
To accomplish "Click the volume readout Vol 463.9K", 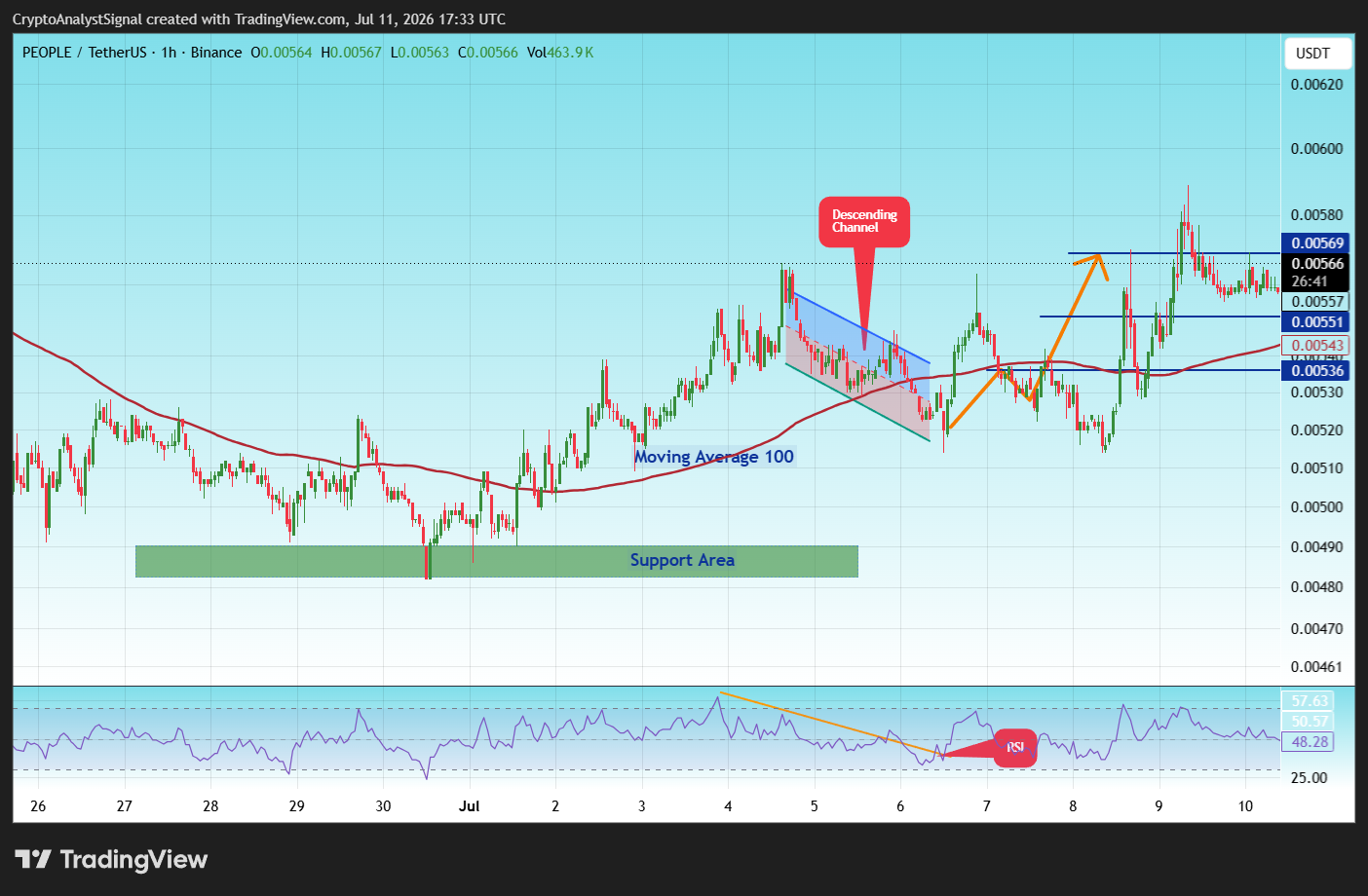I will 560,53.
